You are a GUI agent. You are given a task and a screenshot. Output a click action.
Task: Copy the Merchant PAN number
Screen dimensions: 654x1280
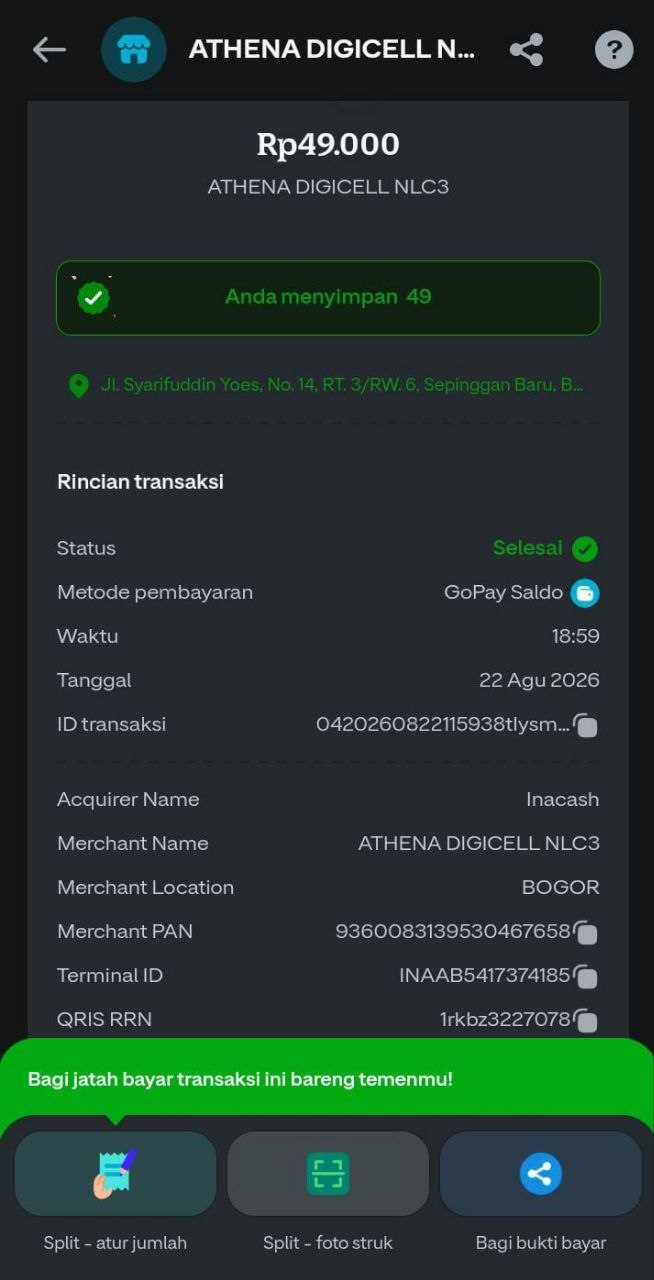pyautogui.click(x=586, y=933)
